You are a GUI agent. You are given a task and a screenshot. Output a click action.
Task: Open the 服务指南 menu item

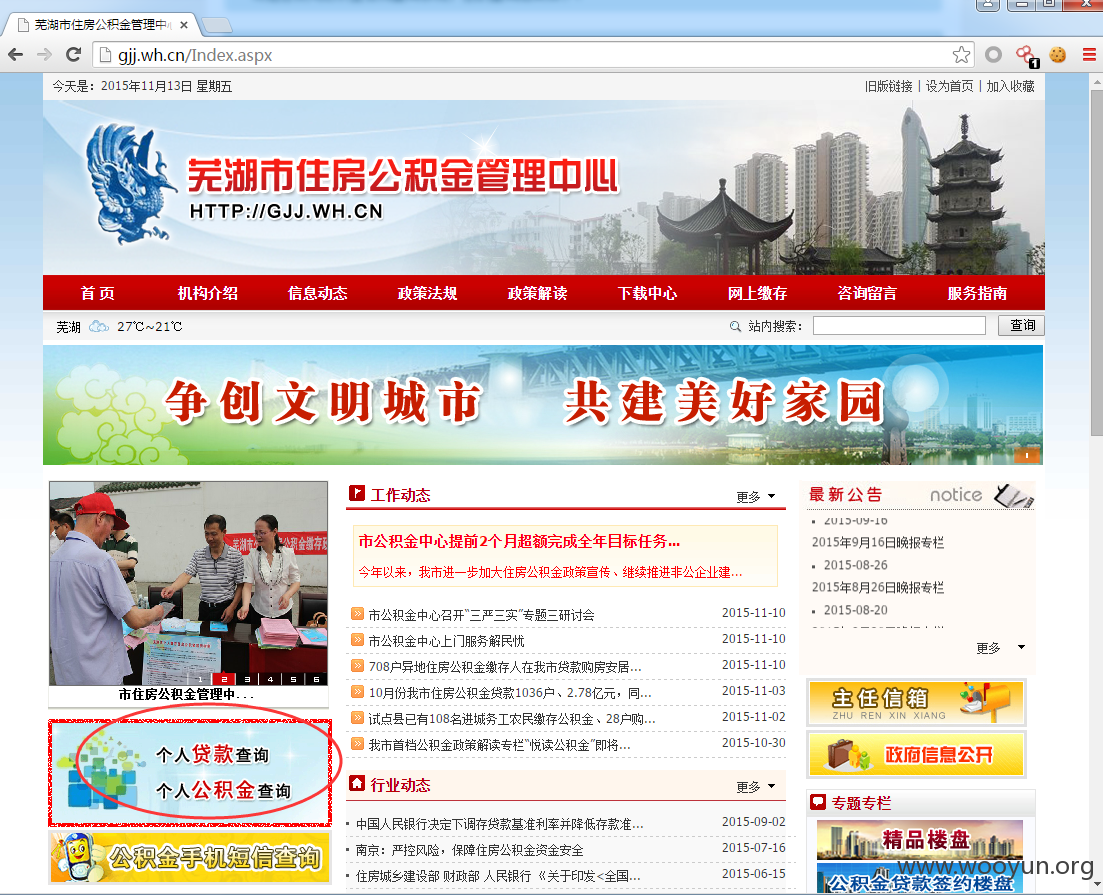(x=977, y=293)
